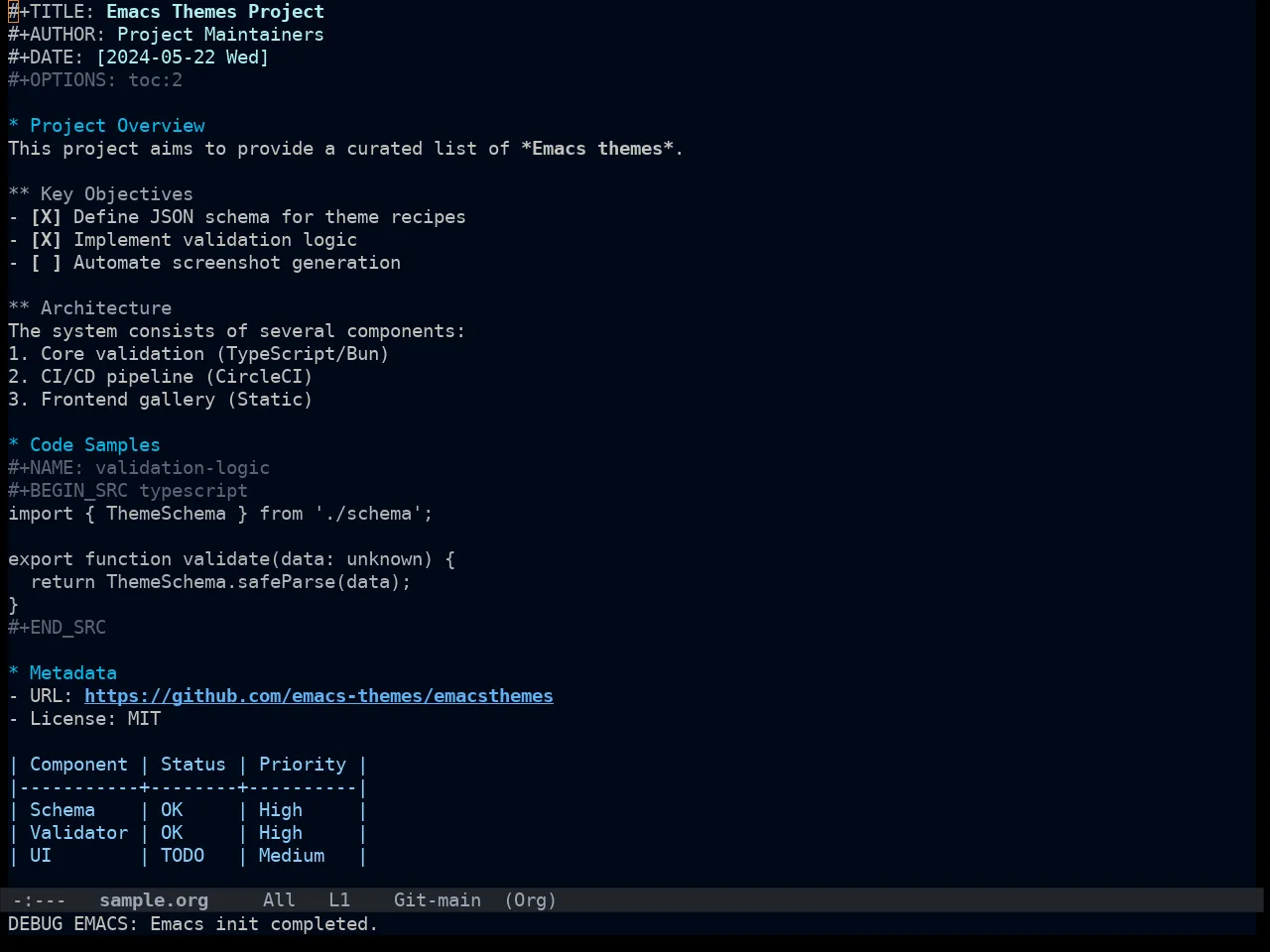
Task: Click Component table header cell
Action: [x=78, y=765]
